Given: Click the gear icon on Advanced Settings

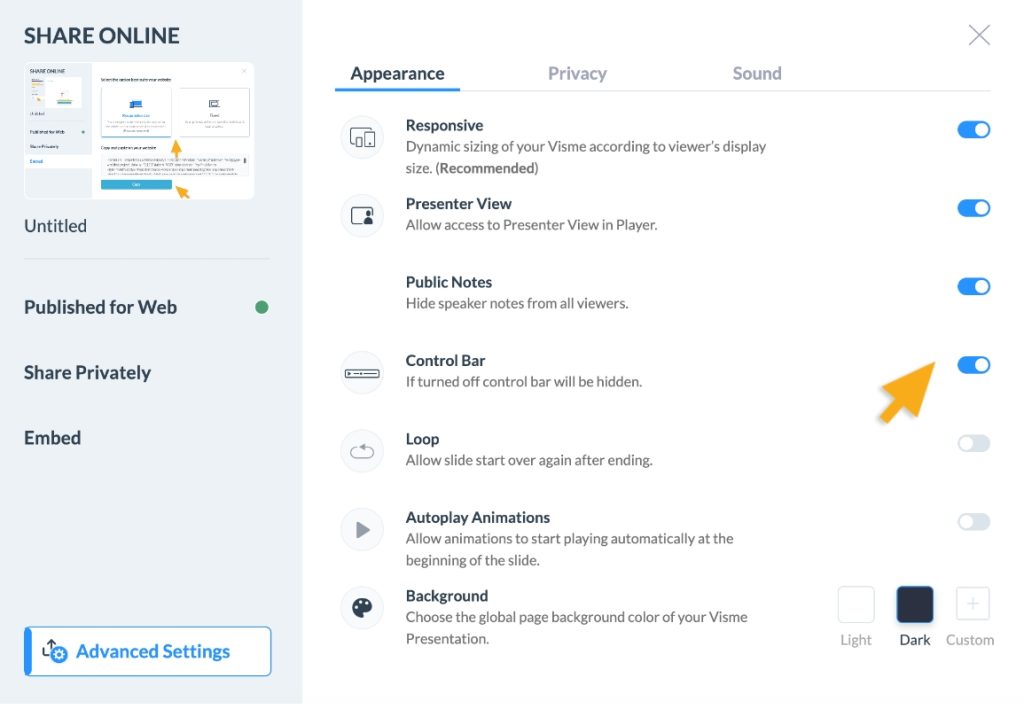Looking at the screenshot, I should pos(60,651).
